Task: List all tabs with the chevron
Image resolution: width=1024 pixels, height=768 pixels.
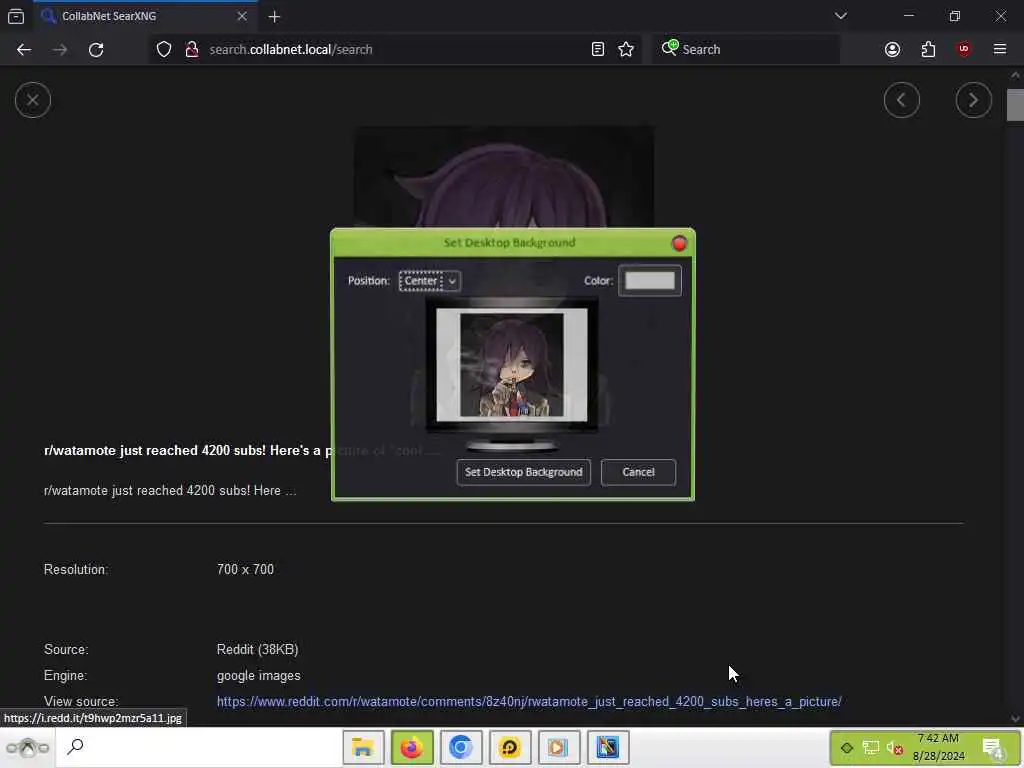Action: (x=840, y=16)
